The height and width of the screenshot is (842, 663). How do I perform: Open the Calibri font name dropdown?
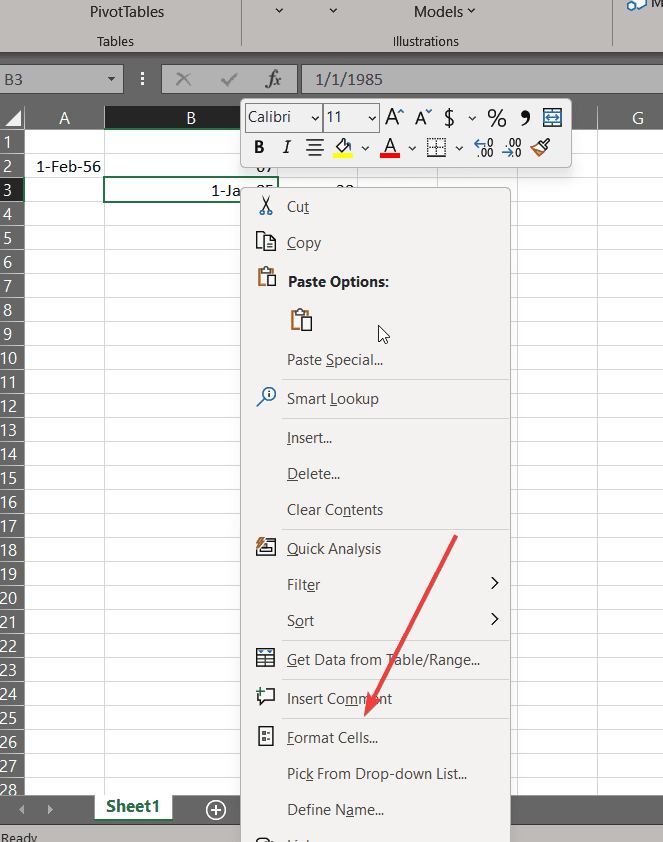click(284, 118)
